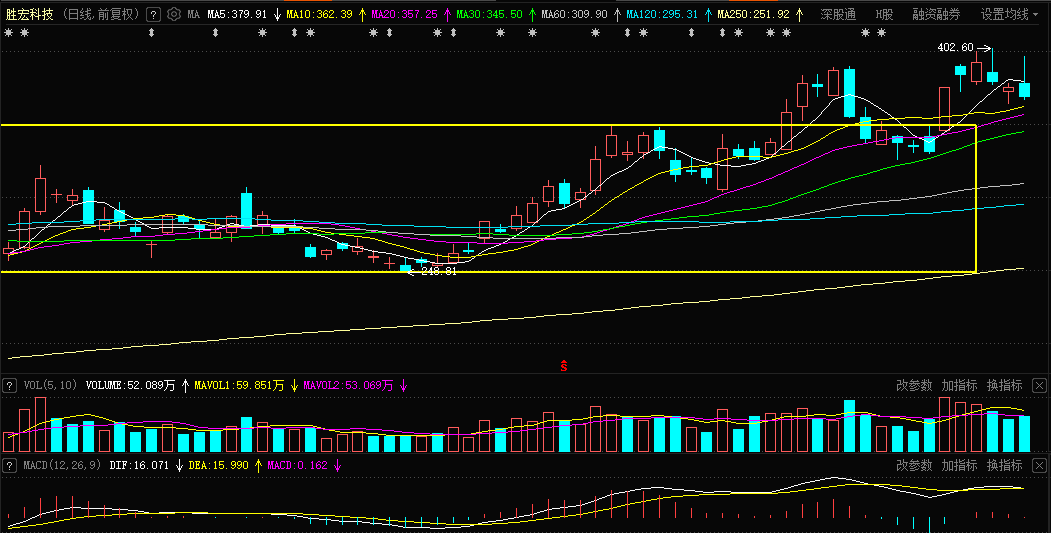Click the 402.60 high price label
The width and height of the screenshot is (1051, 533).
[x=955, y=48]
